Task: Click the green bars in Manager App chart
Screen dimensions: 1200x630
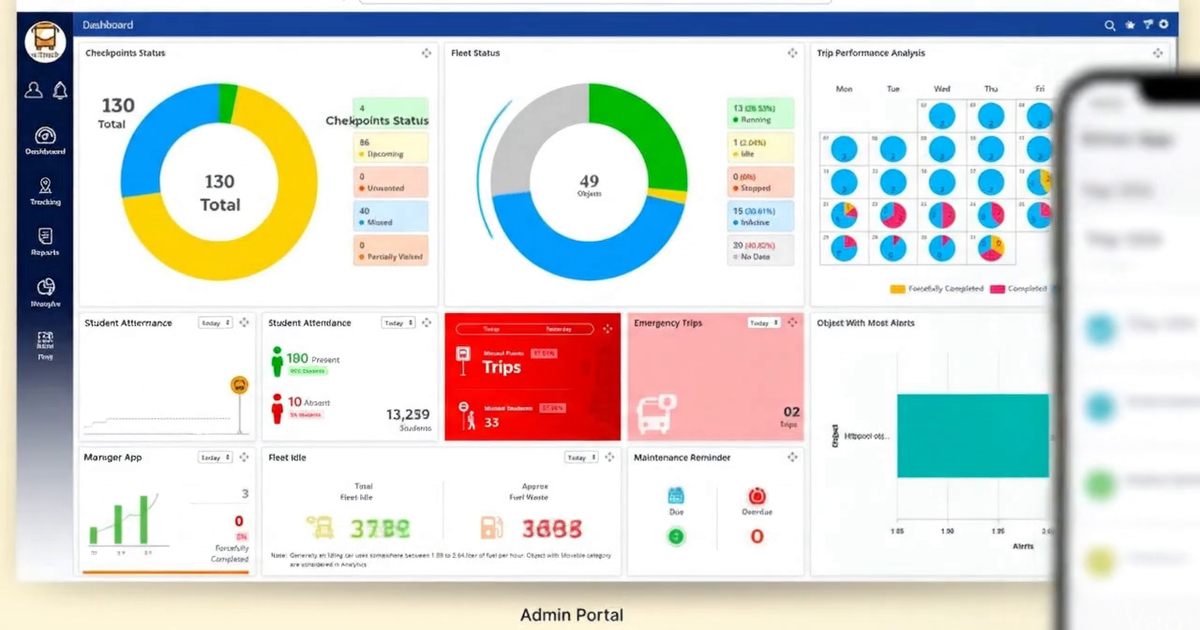Action: click(121, 520)
